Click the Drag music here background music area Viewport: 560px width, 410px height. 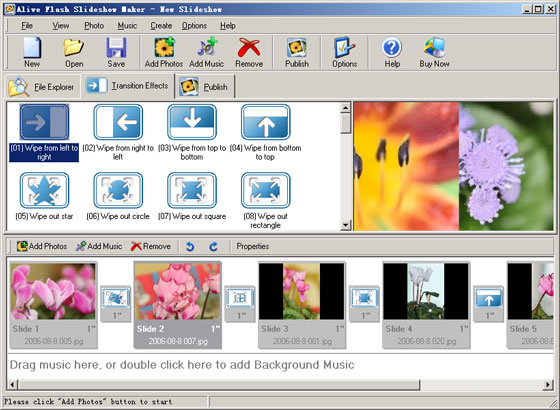click(x=280, y=365)
